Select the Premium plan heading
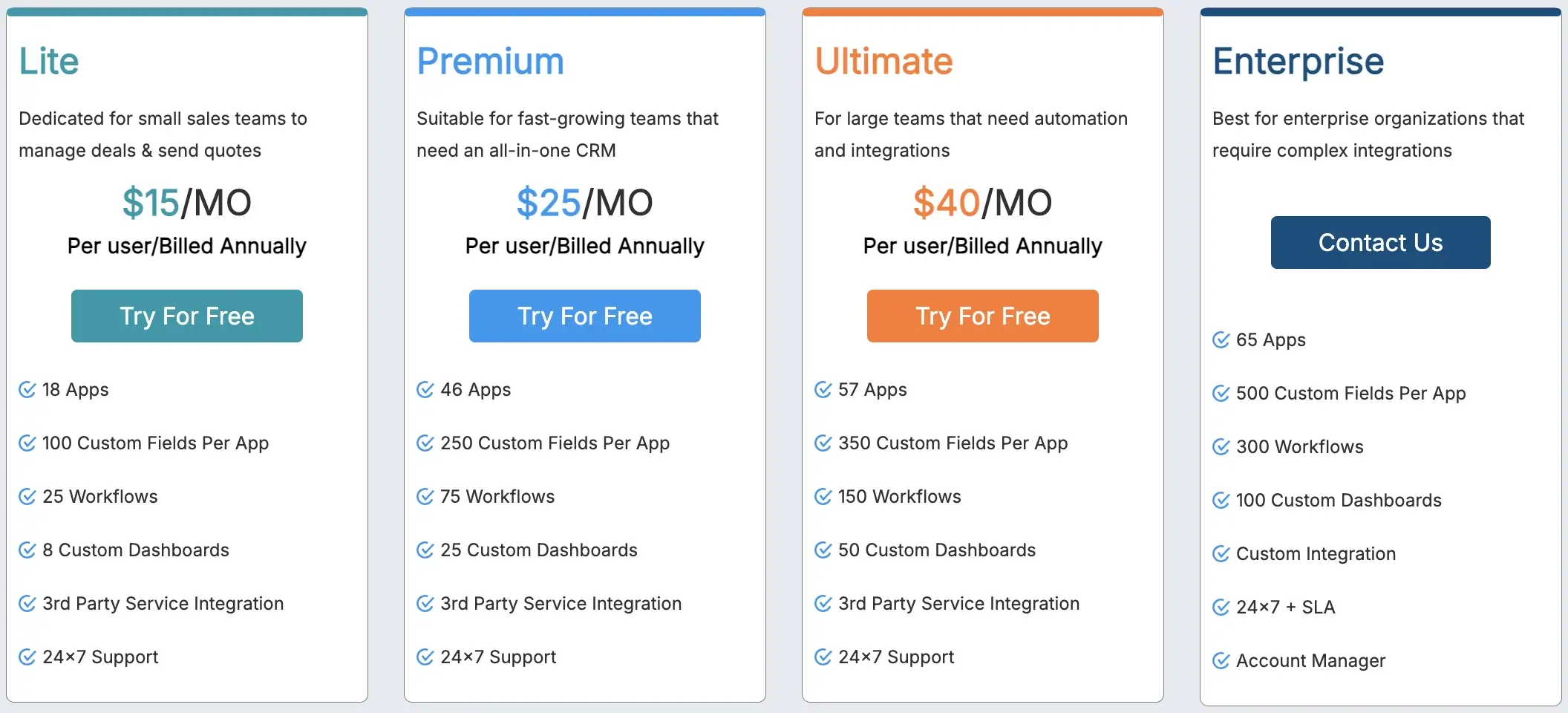 (491, 61)
